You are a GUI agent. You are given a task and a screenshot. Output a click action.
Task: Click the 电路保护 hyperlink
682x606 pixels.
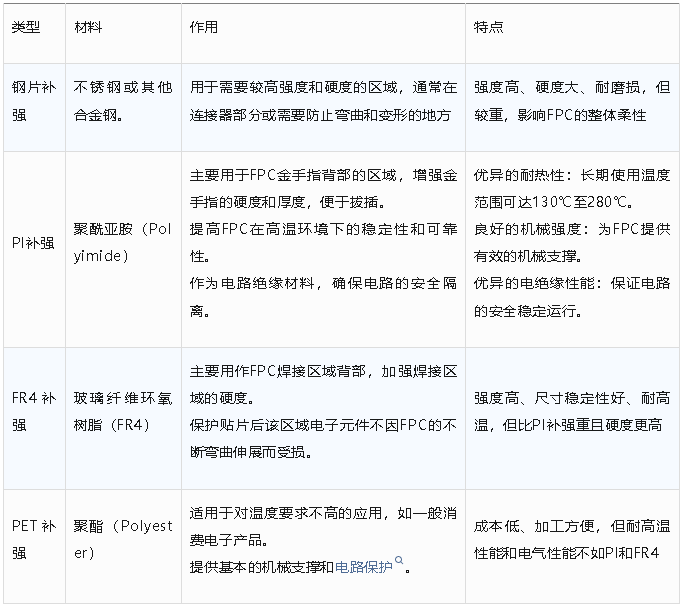tap(364, 567)
